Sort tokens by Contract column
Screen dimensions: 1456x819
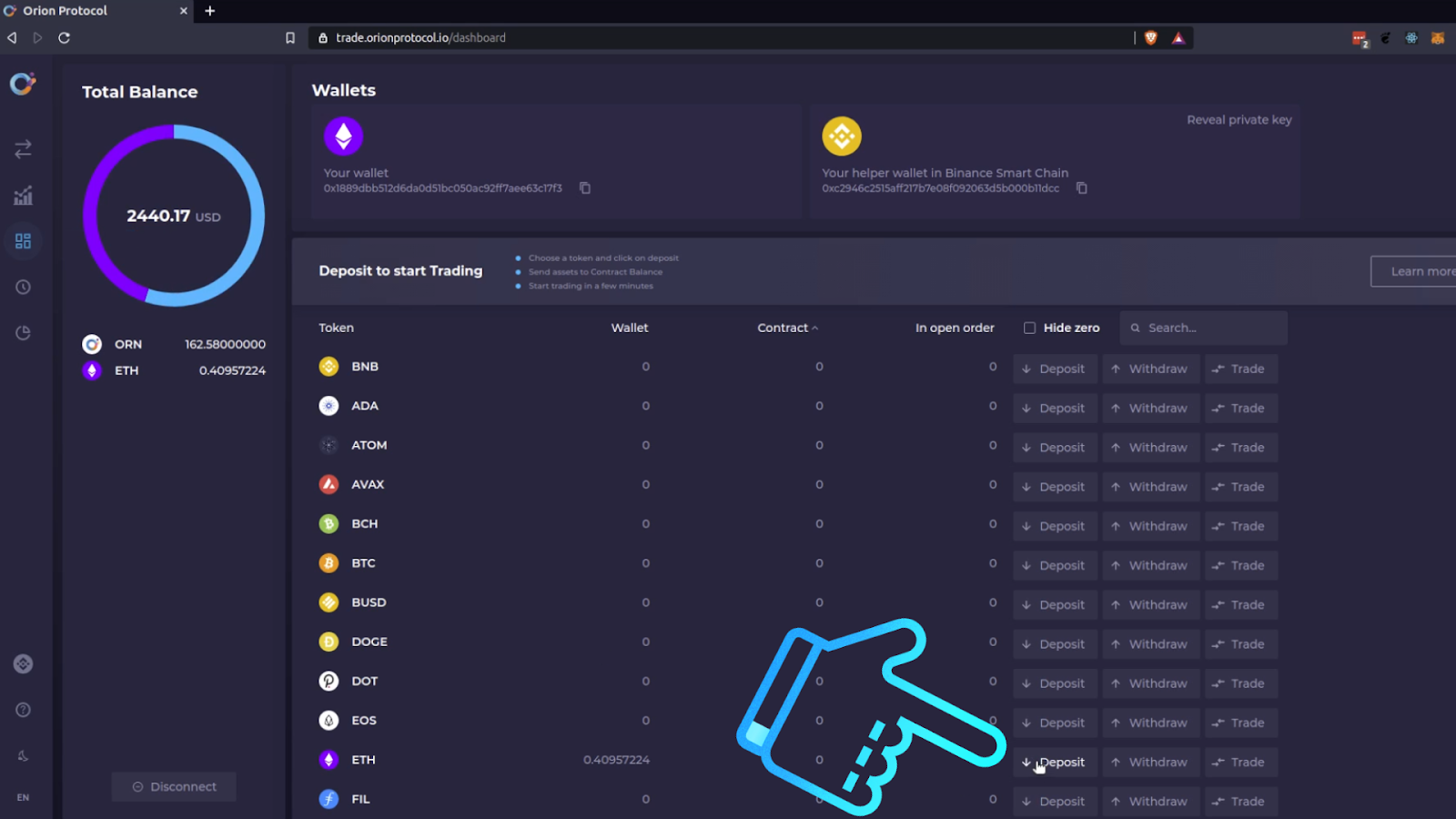click(x=788, y=328)
